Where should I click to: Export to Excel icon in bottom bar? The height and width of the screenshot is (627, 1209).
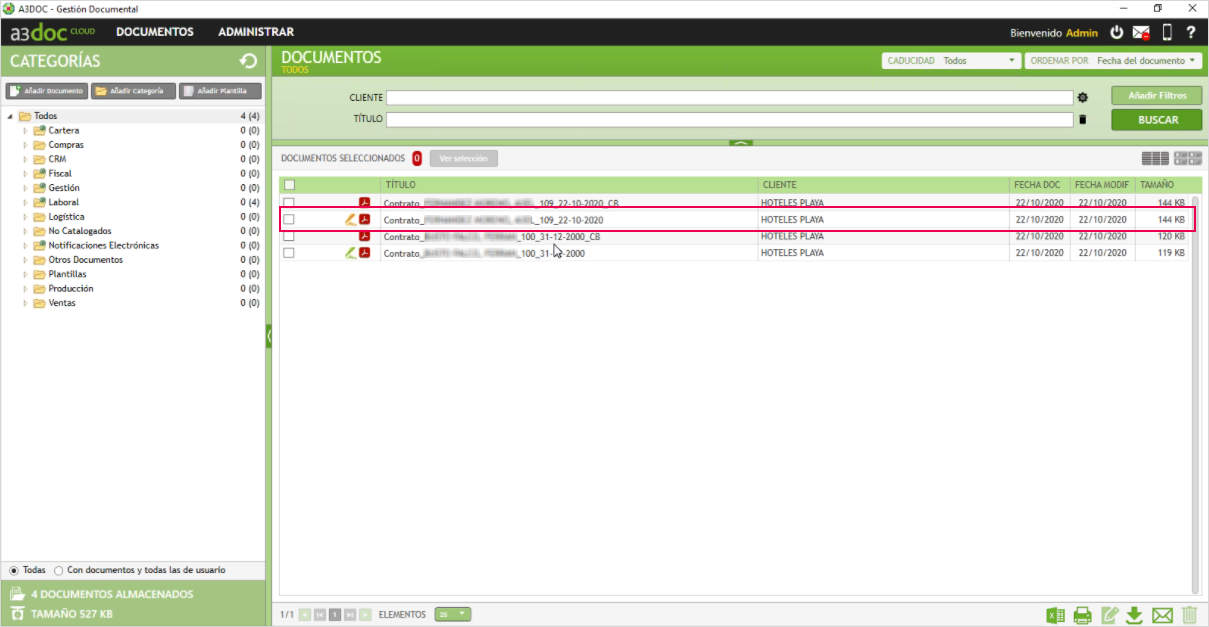[1056, 615]
